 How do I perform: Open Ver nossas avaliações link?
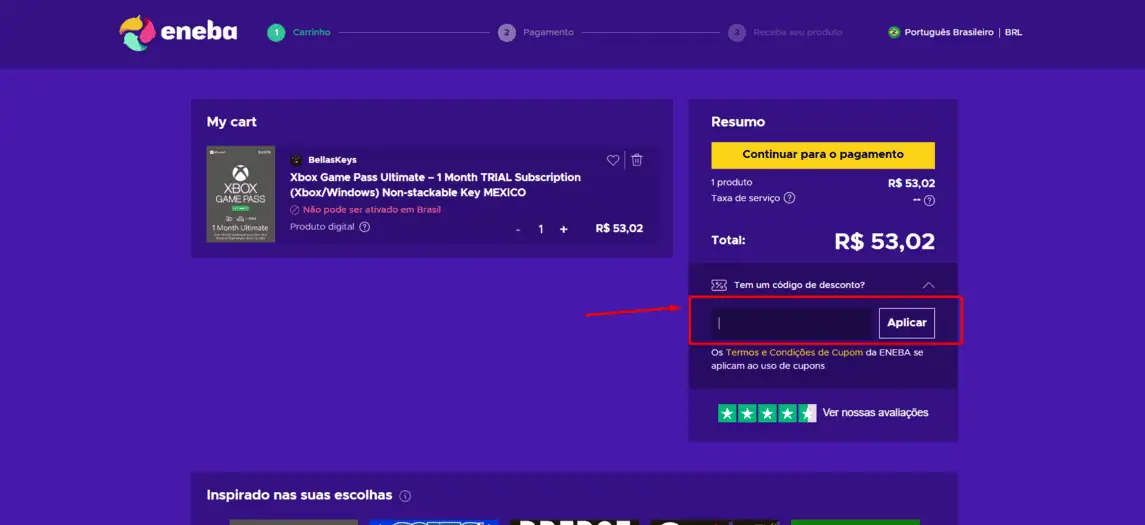(x=875, y=413)
